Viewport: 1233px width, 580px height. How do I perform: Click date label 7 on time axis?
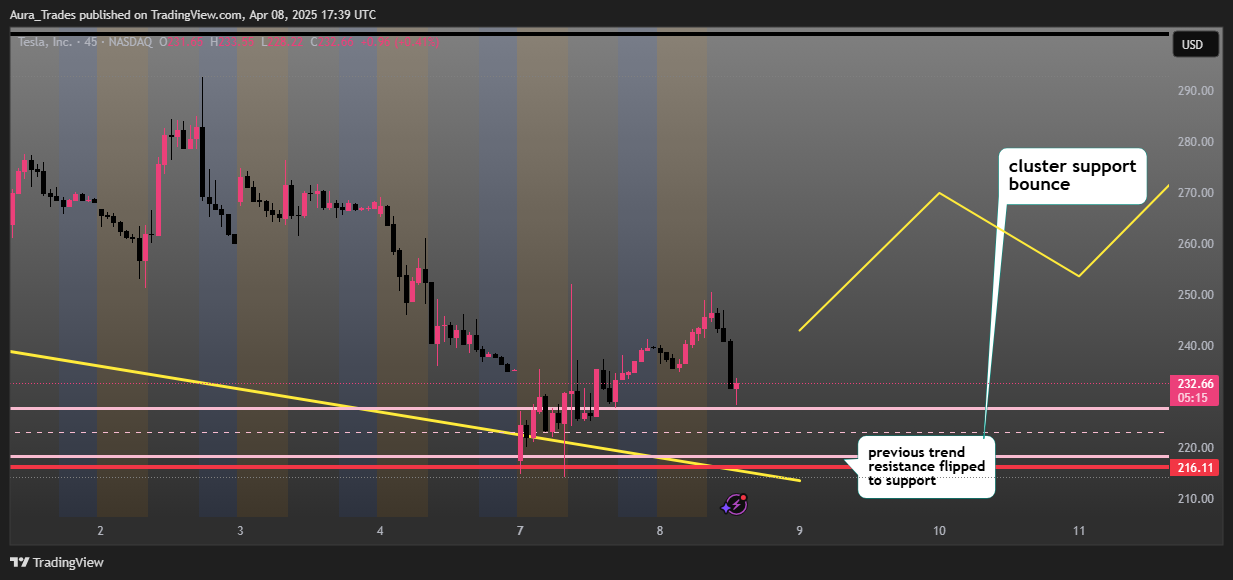(x=520, y=530)
